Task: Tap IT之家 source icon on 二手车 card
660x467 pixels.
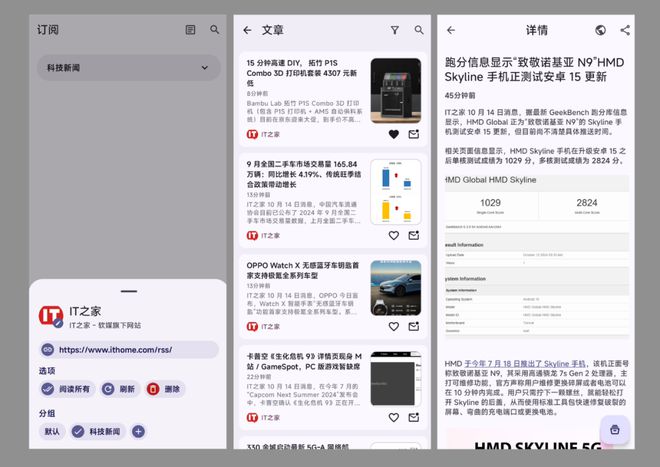Action: tap(252, 235)
